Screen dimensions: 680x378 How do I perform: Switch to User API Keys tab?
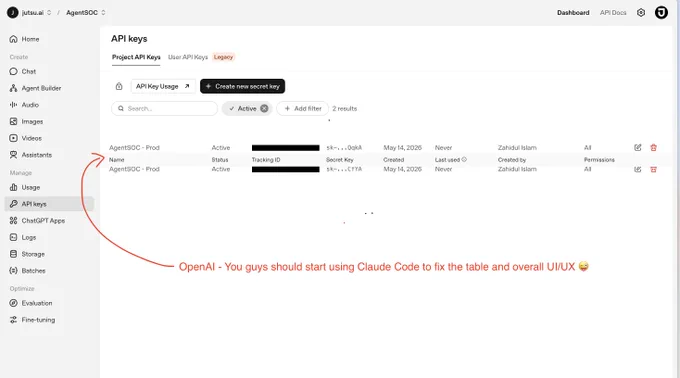[188, 57]
